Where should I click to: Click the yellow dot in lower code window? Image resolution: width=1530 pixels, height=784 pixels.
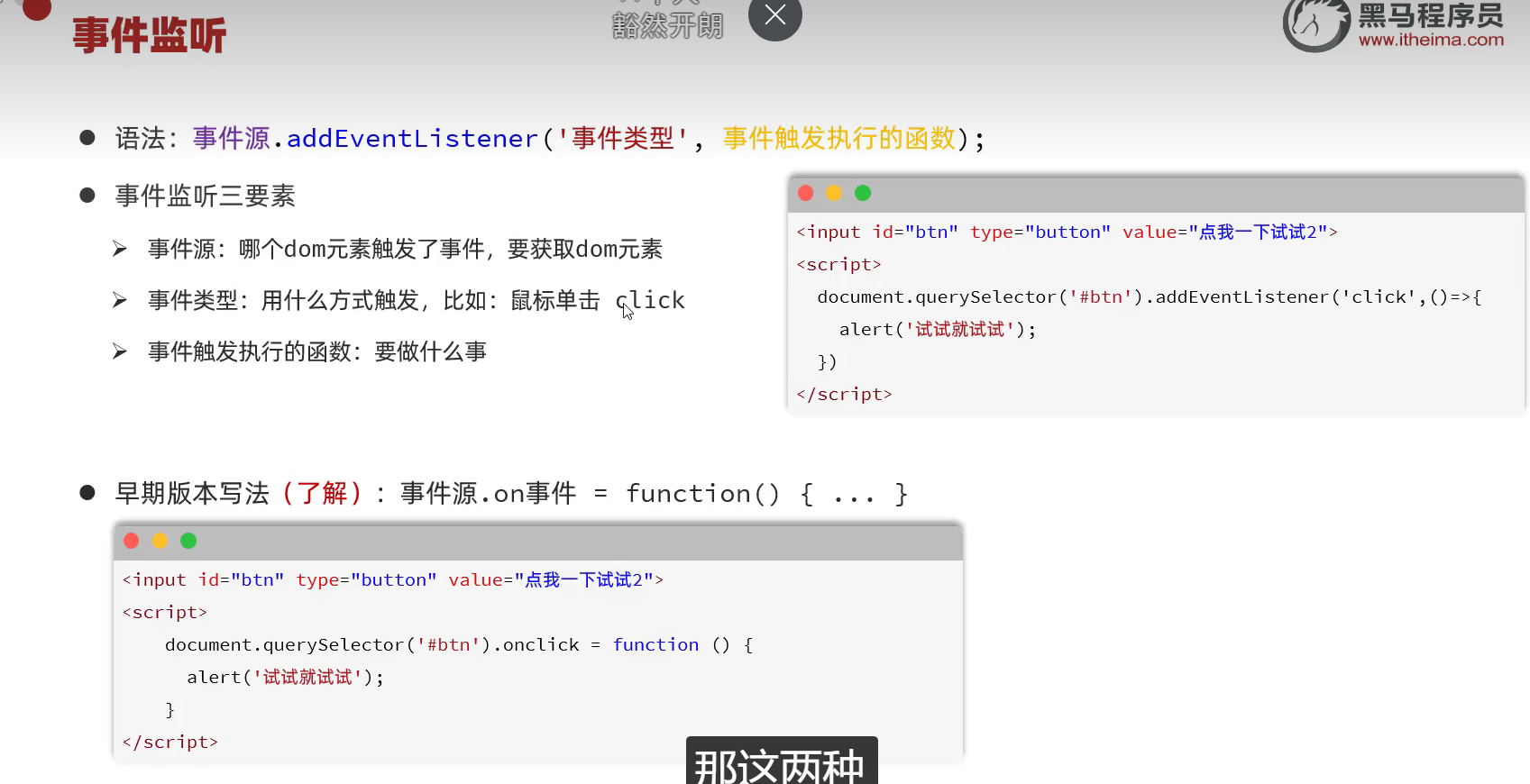pos(160,541)
